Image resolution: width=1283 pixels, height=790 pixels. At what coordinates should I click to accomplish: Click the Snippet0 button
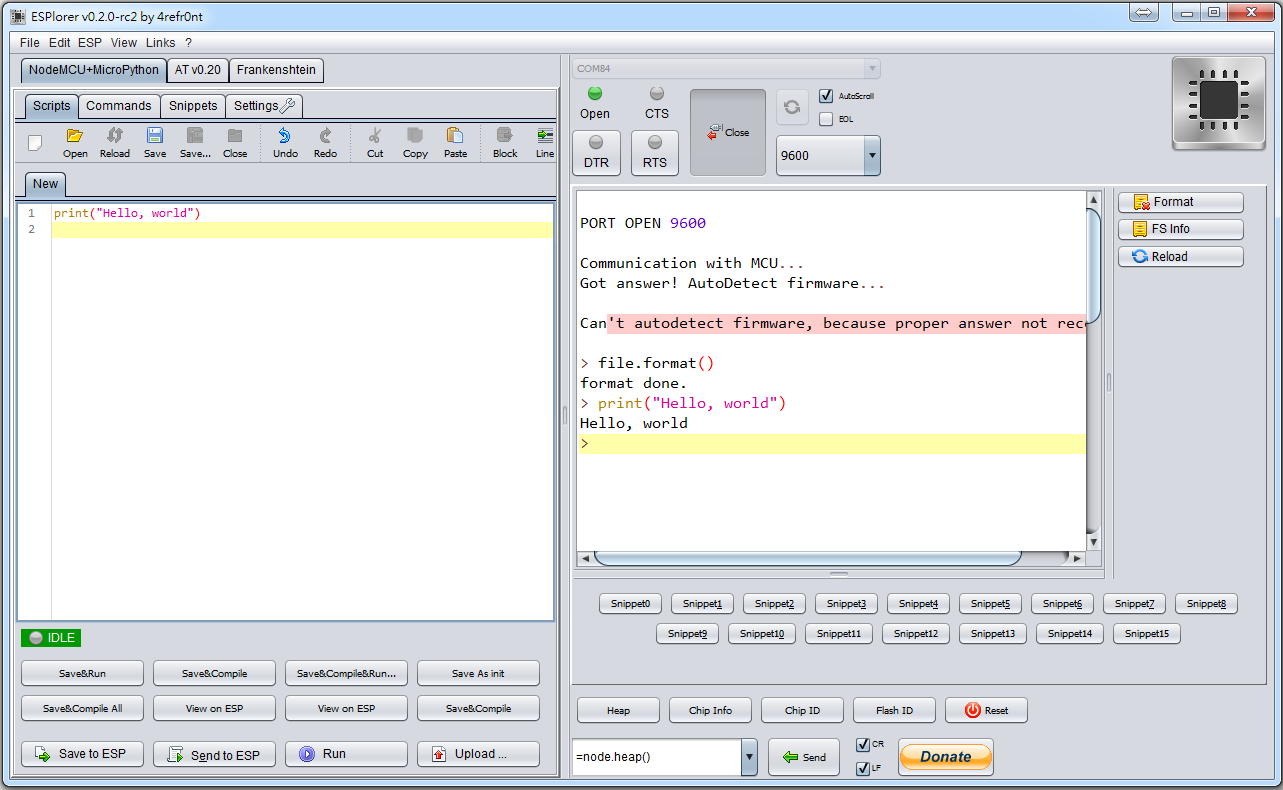631,604
